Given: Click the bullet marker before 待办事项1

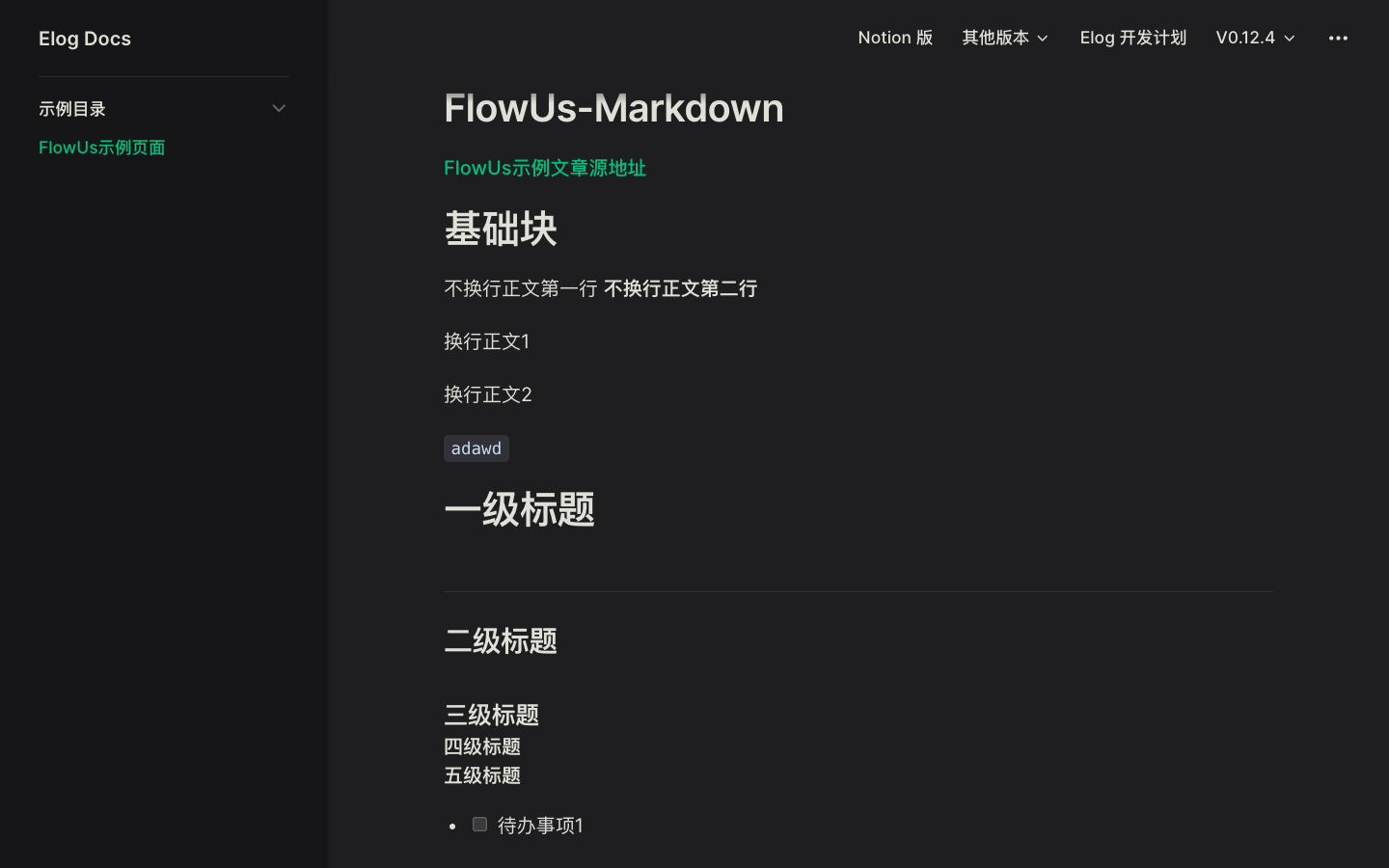Looking at the screenshot, I should pyautogui.click(x=452, y=826).
